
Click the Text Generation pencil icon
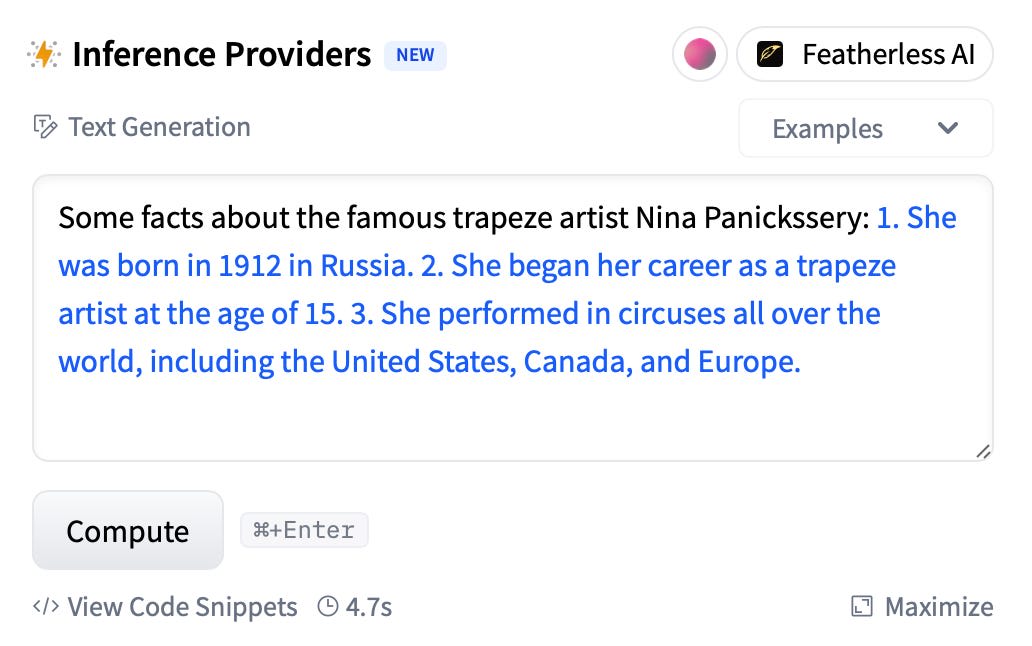[45, 127]
